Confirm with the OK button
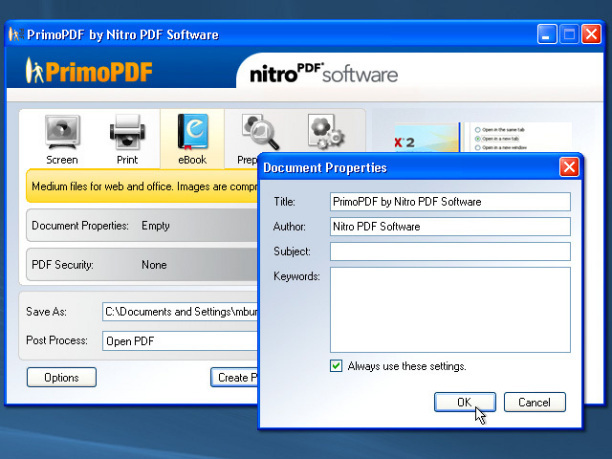The width and height of the screenshot is (612, 459). point(465,402)
